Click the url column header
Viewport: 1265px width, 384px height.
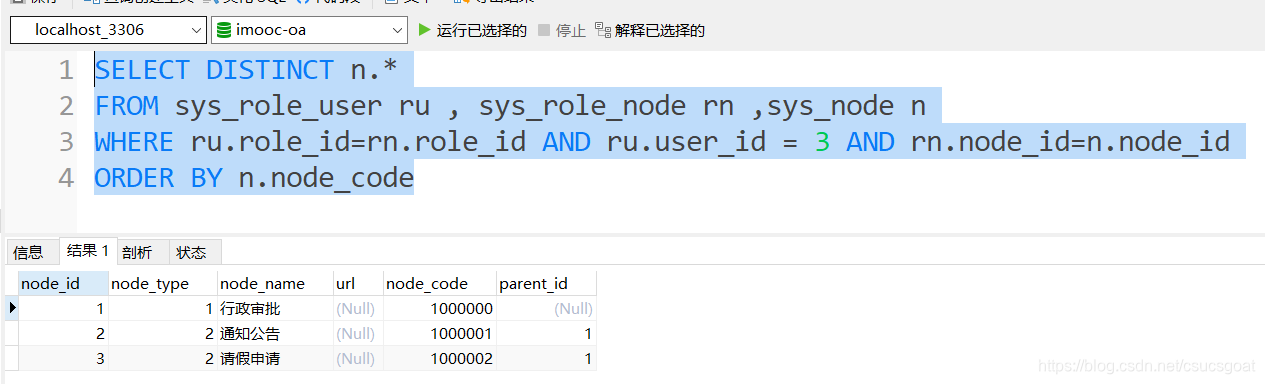(358, 283)
